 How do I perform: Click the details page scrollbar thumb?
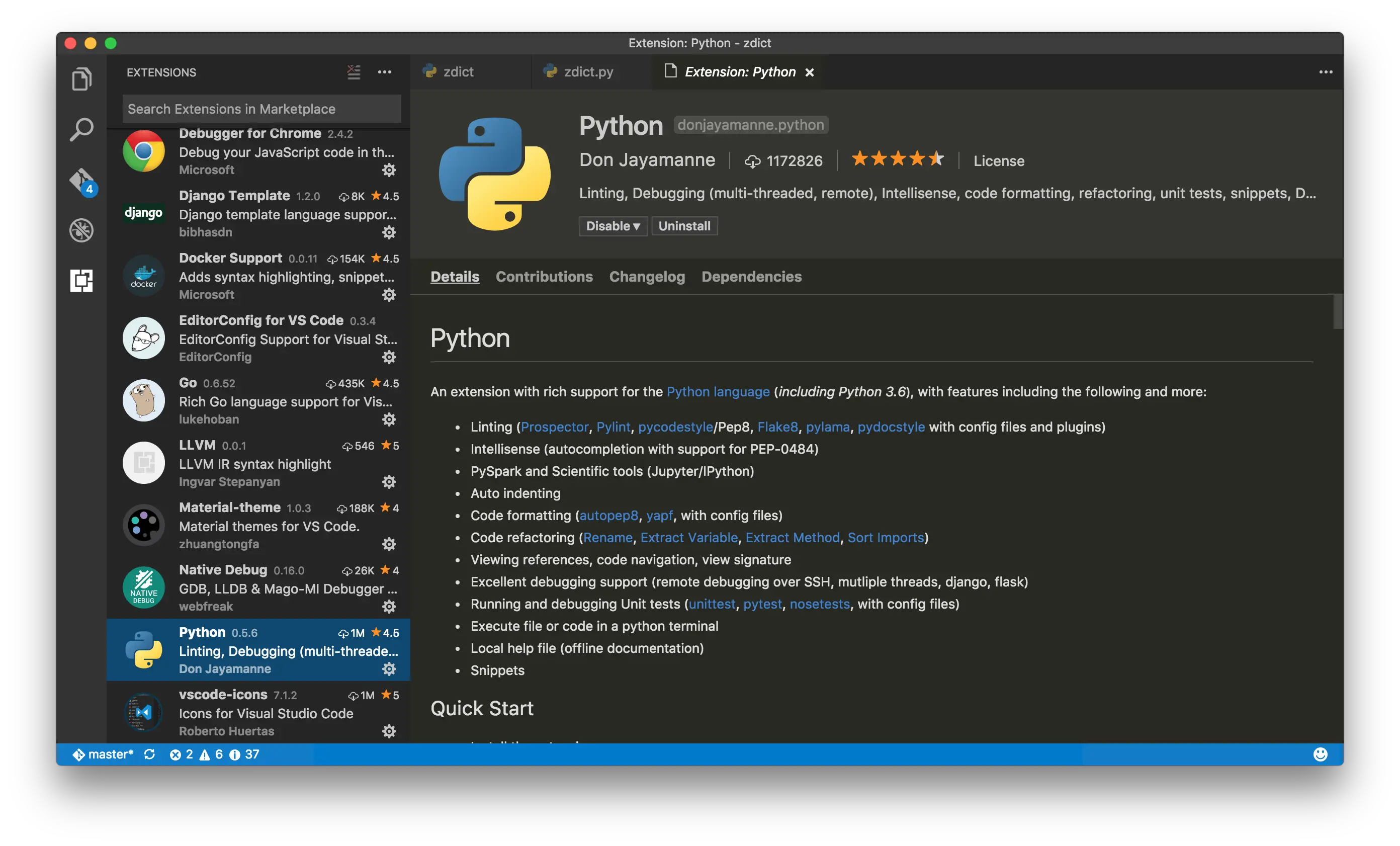(x=1338, y=311)
